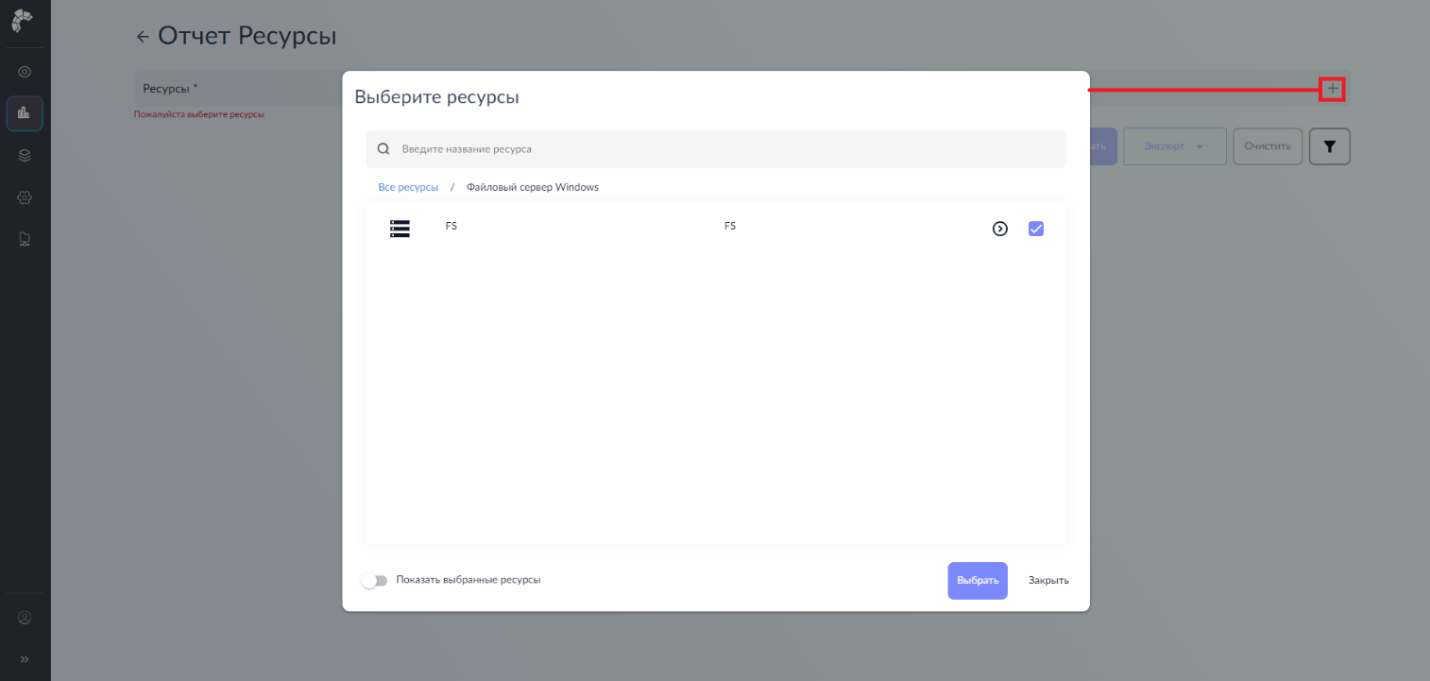Click the first FS name in the row
The image size is (1430, 681).
[x=451, y=226]
